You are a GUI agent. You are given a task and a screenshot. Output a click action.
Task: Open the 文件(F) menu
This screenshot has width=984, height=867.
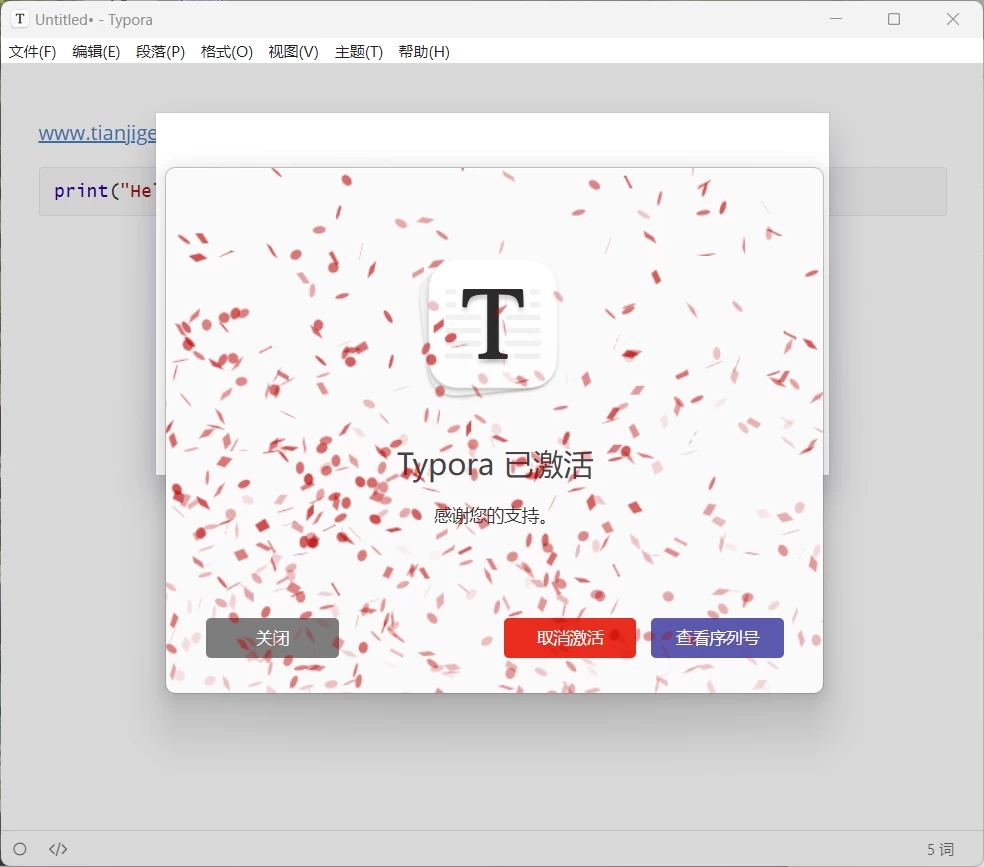pos(32,52)
